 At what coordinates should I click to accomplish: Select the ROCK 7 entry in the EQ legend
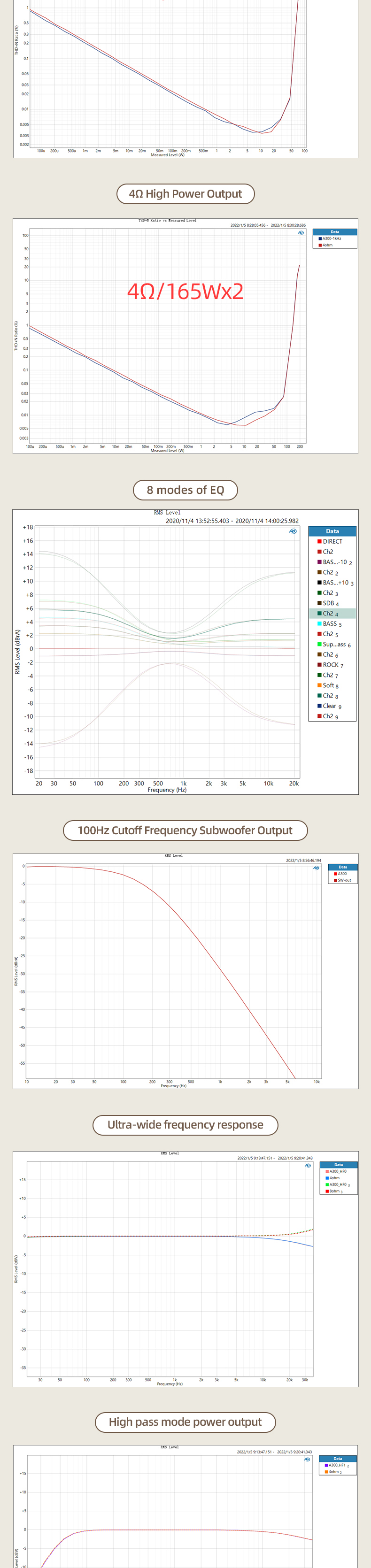click(x=332, y=665)
